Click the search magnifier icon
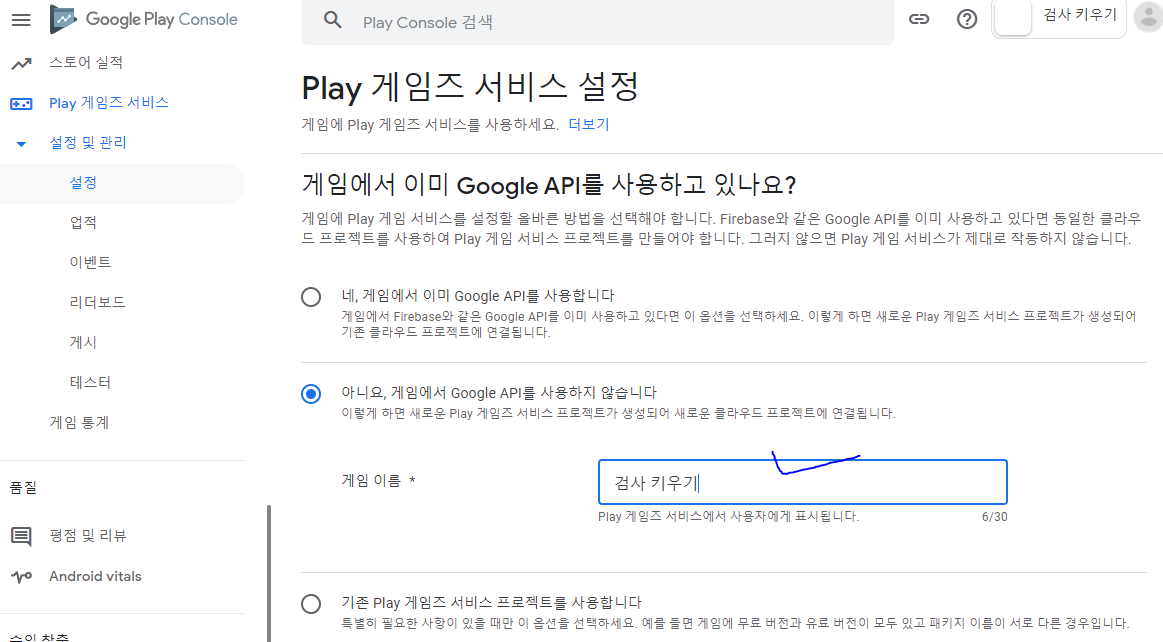Viewport: 1163px width, 642px height. pos(333,21)
